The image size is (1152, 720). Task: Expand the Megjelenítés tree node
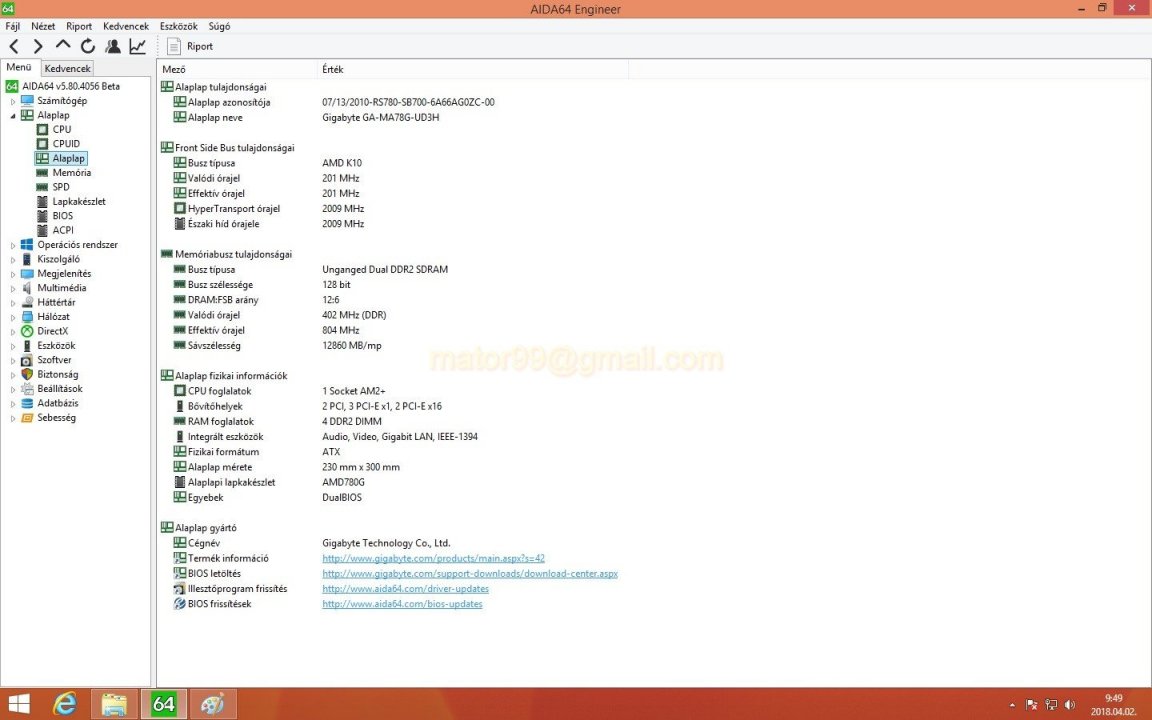(12, 274)
